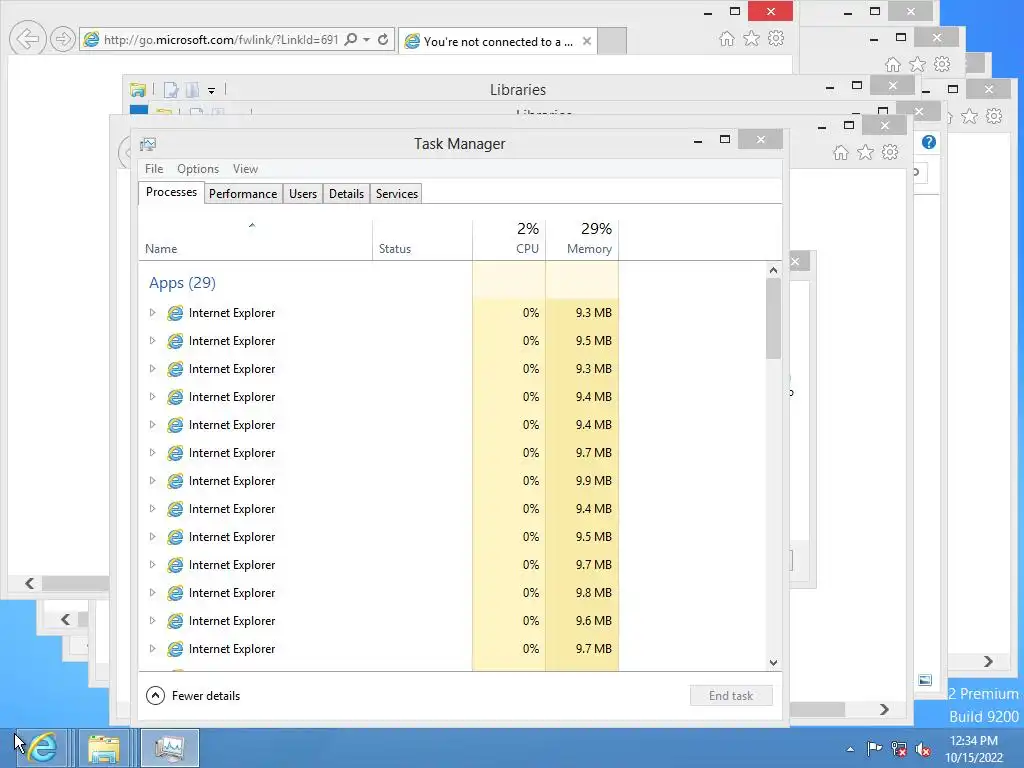Click the back arrow in front IE window
Viewport: 1024px width, 768px height.
pyautogui.click(x=27, y=39)
